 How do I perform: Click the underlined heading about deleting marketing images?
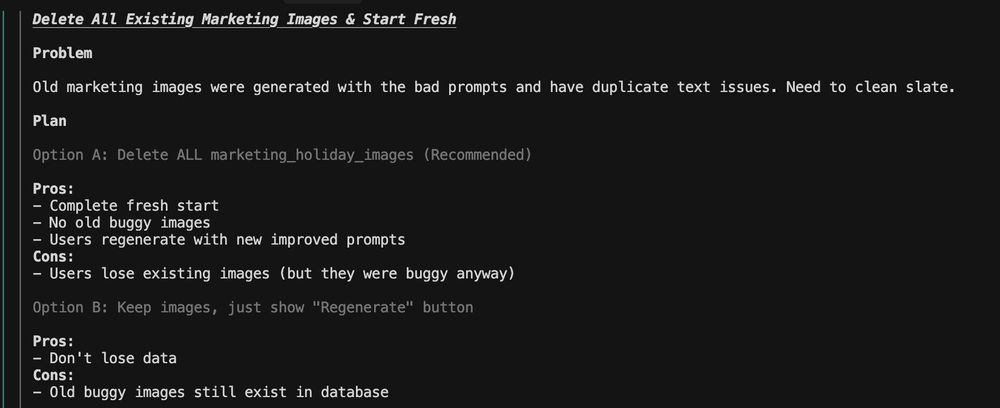tap(244, 19)
